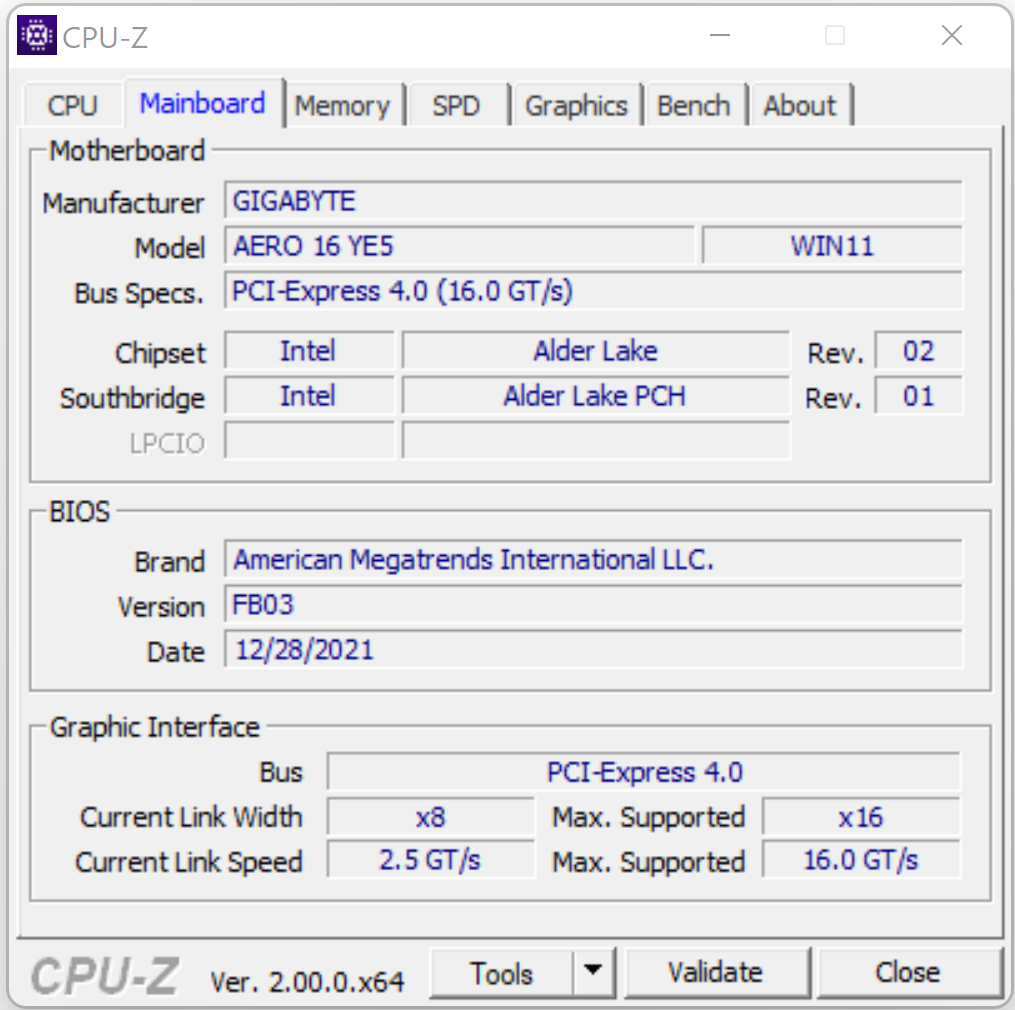Click the GIGABYTE manufacturer field
Image resolution: width=1015 pixels, height=1010 pixels.
[593, 201]
